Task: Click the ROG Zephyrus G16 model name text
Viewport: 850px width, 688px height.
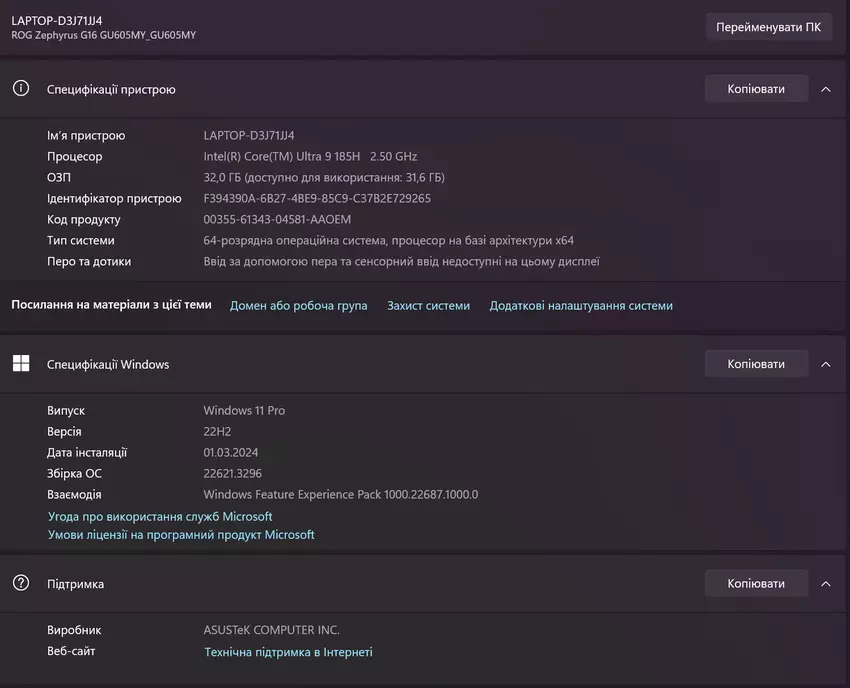Action: [x=103, y=35]
